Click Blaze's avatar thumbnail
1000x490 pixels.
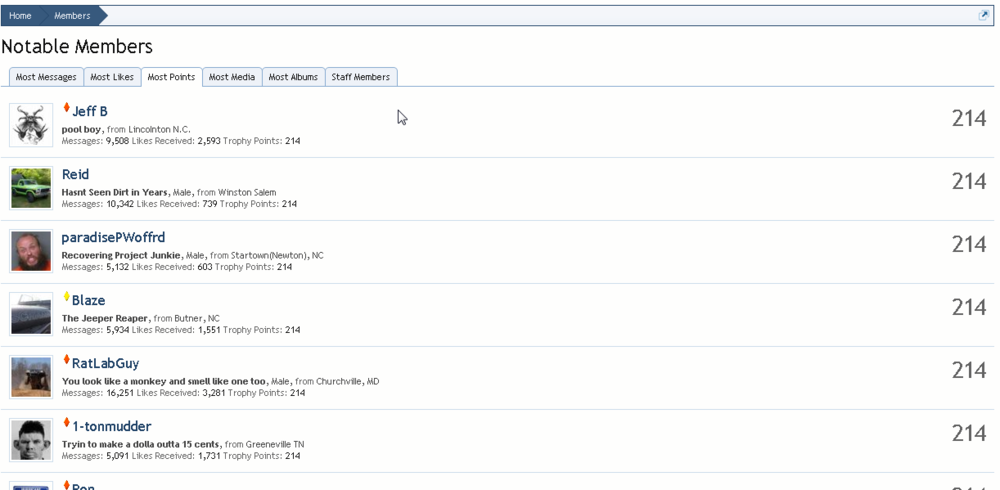(31, 314)
